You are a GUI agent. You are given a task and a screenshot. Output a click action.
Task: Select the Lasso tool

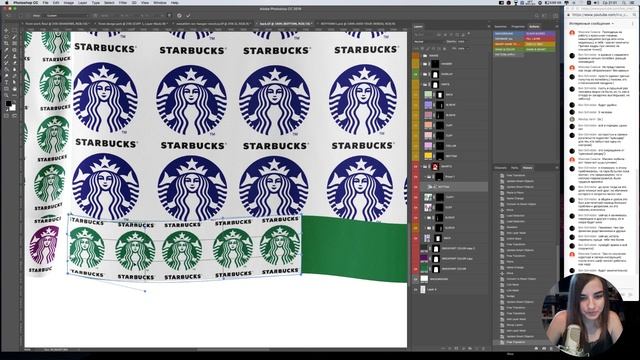point(6,37)
